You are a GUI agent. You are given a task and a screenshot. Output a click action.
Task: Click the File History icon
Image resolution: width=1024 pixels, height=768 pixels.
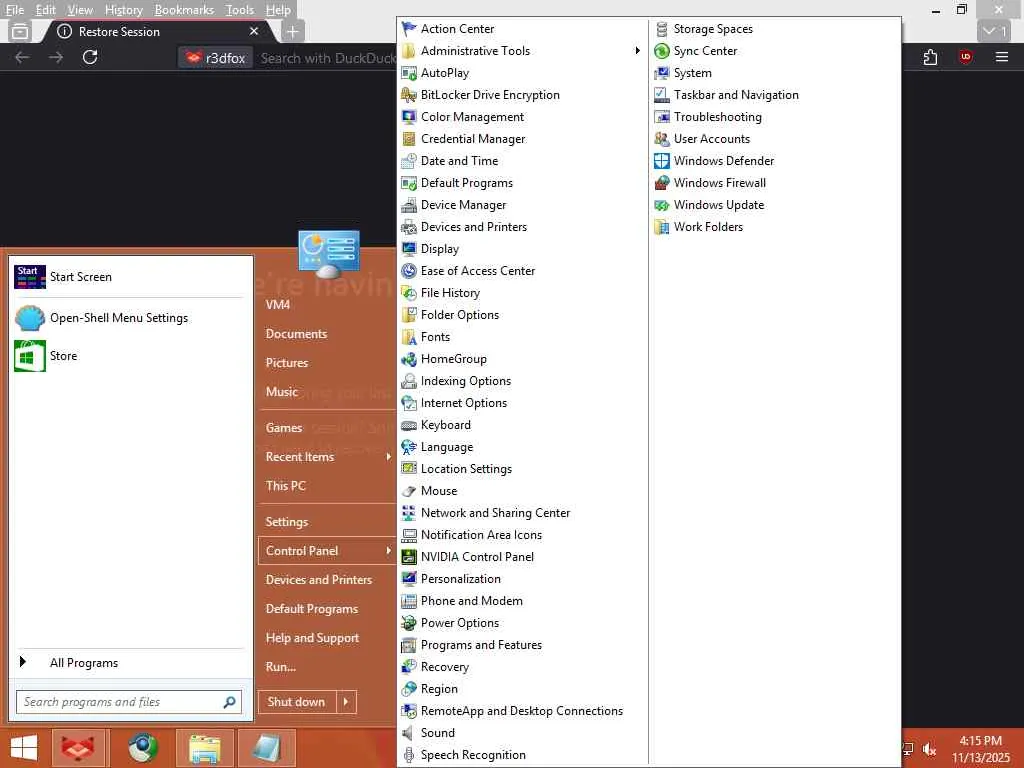point(409,293)
